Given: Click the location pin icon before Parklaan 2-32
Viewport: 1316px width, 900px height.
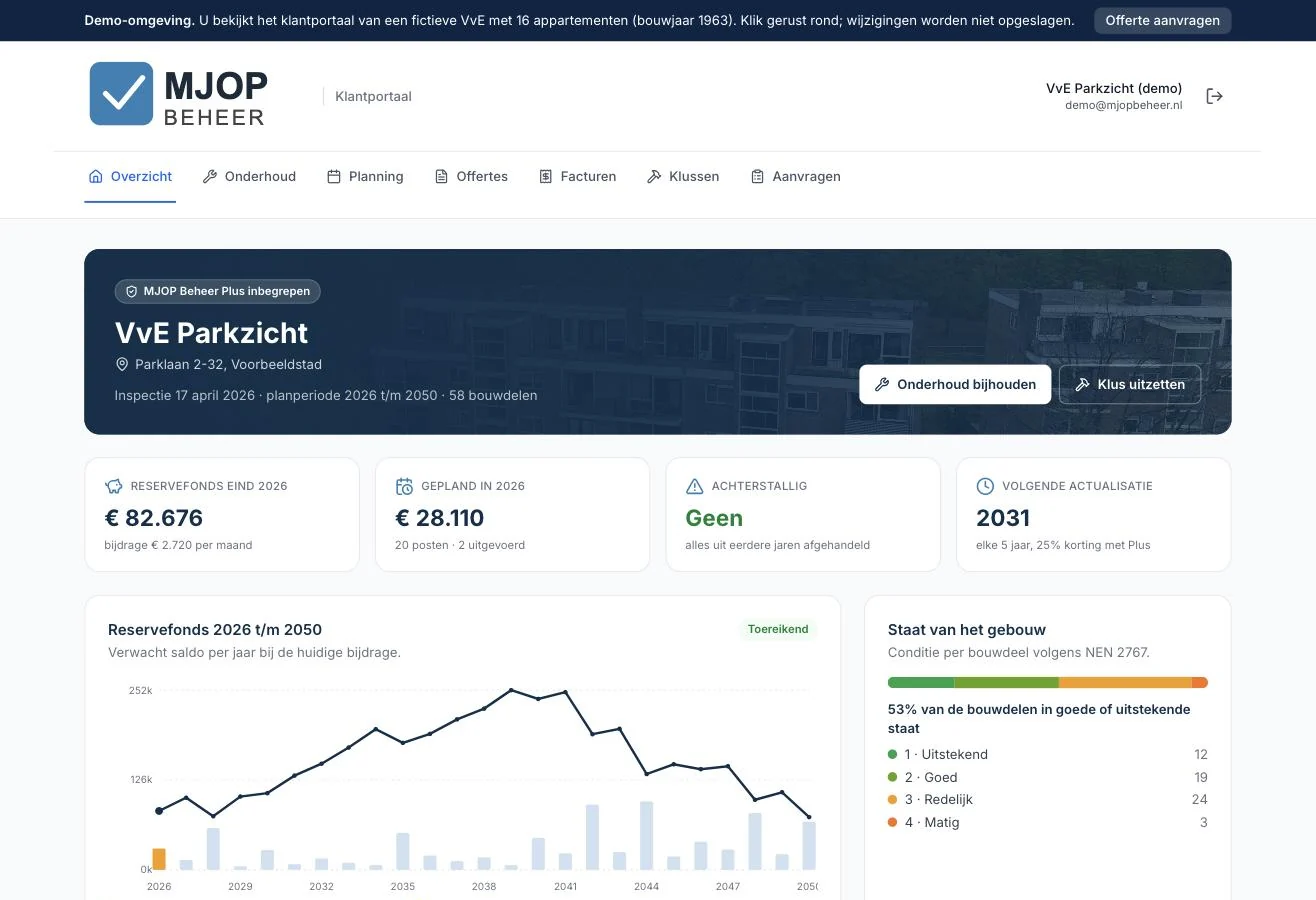Looking at the screenshot, I should point(123,364).
